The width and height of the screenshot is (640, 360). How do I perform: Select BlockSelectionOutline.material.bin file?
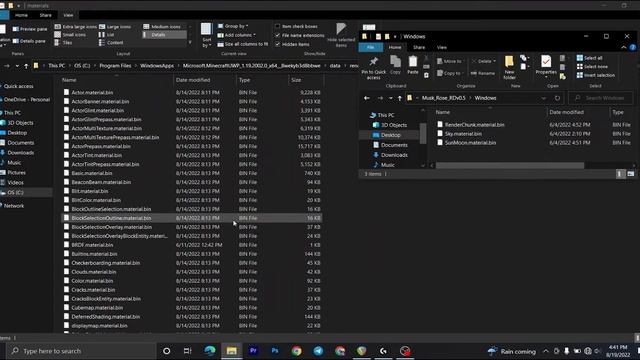192,218
